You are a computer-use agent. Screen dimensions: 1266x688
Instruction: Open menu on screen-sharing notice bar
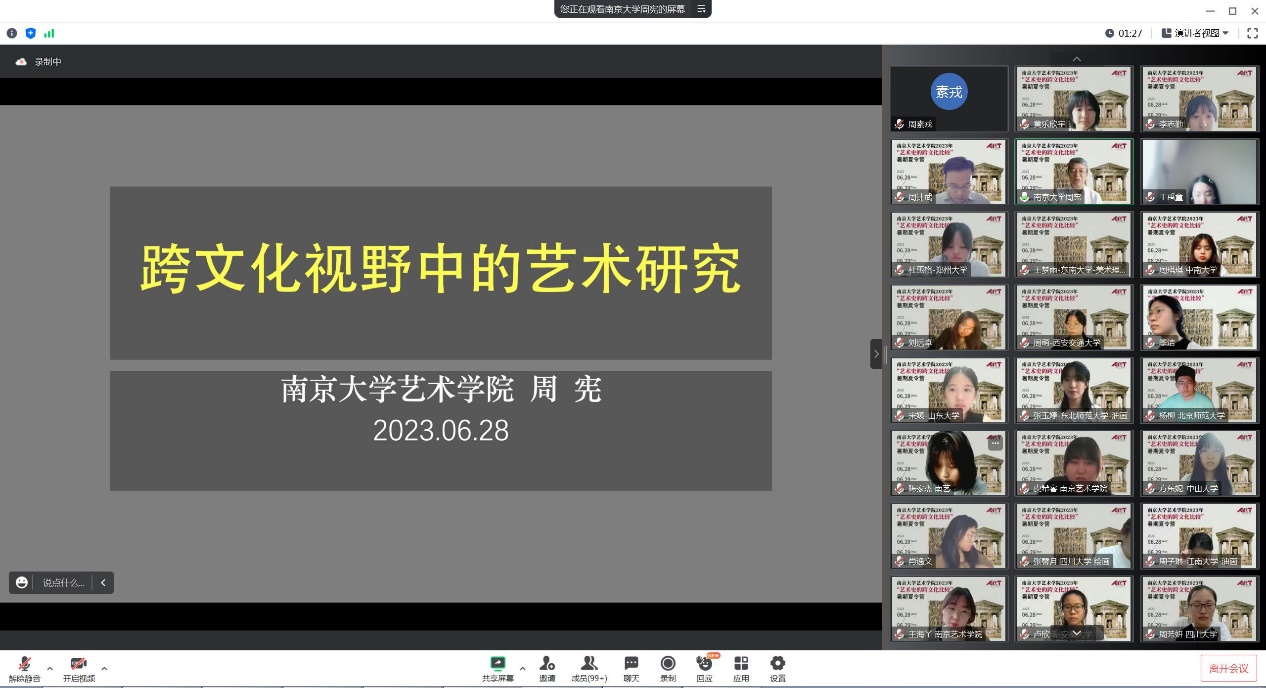point(702,9)
